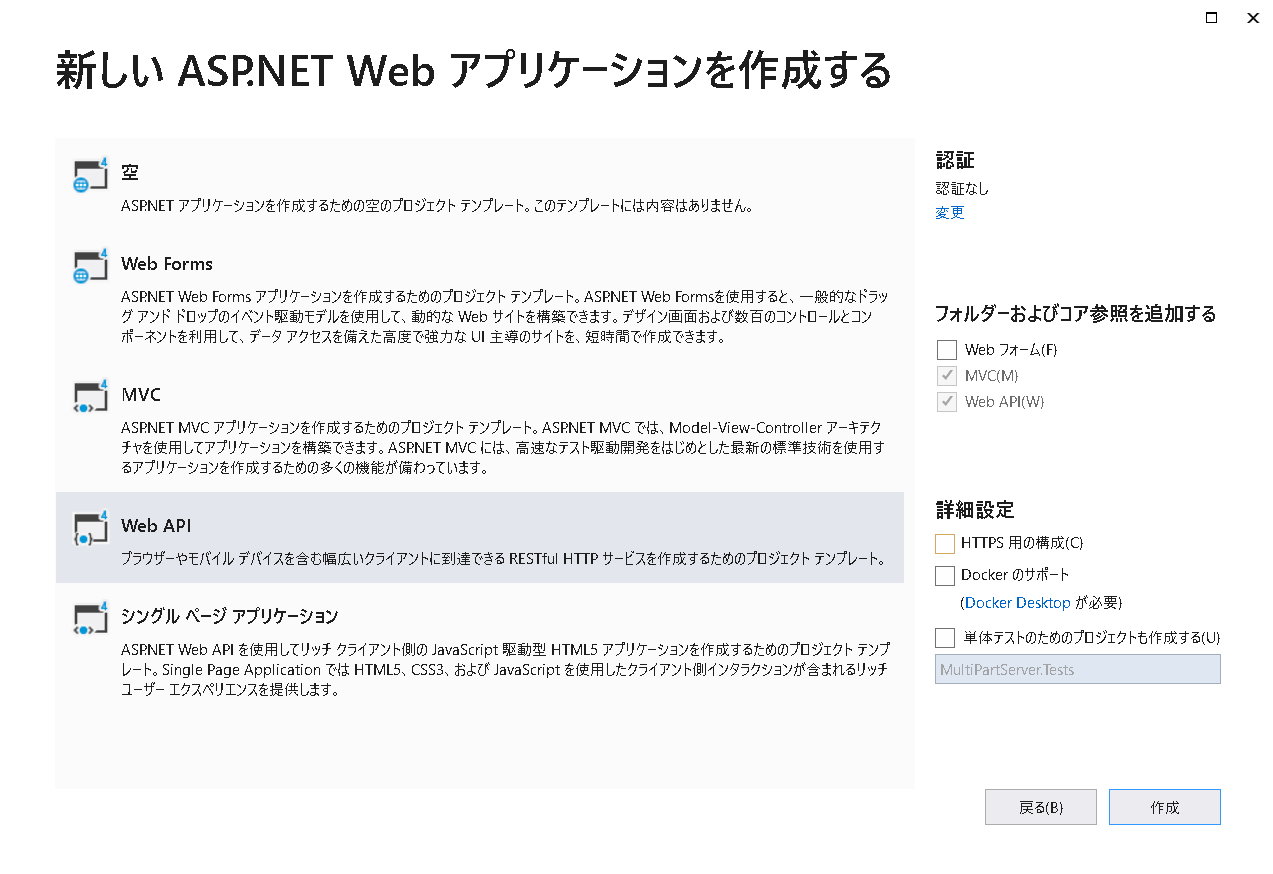Enable the Web フォーム(F) checkbox
Viewport: 1273px width, 874px height.
(947, 350)
